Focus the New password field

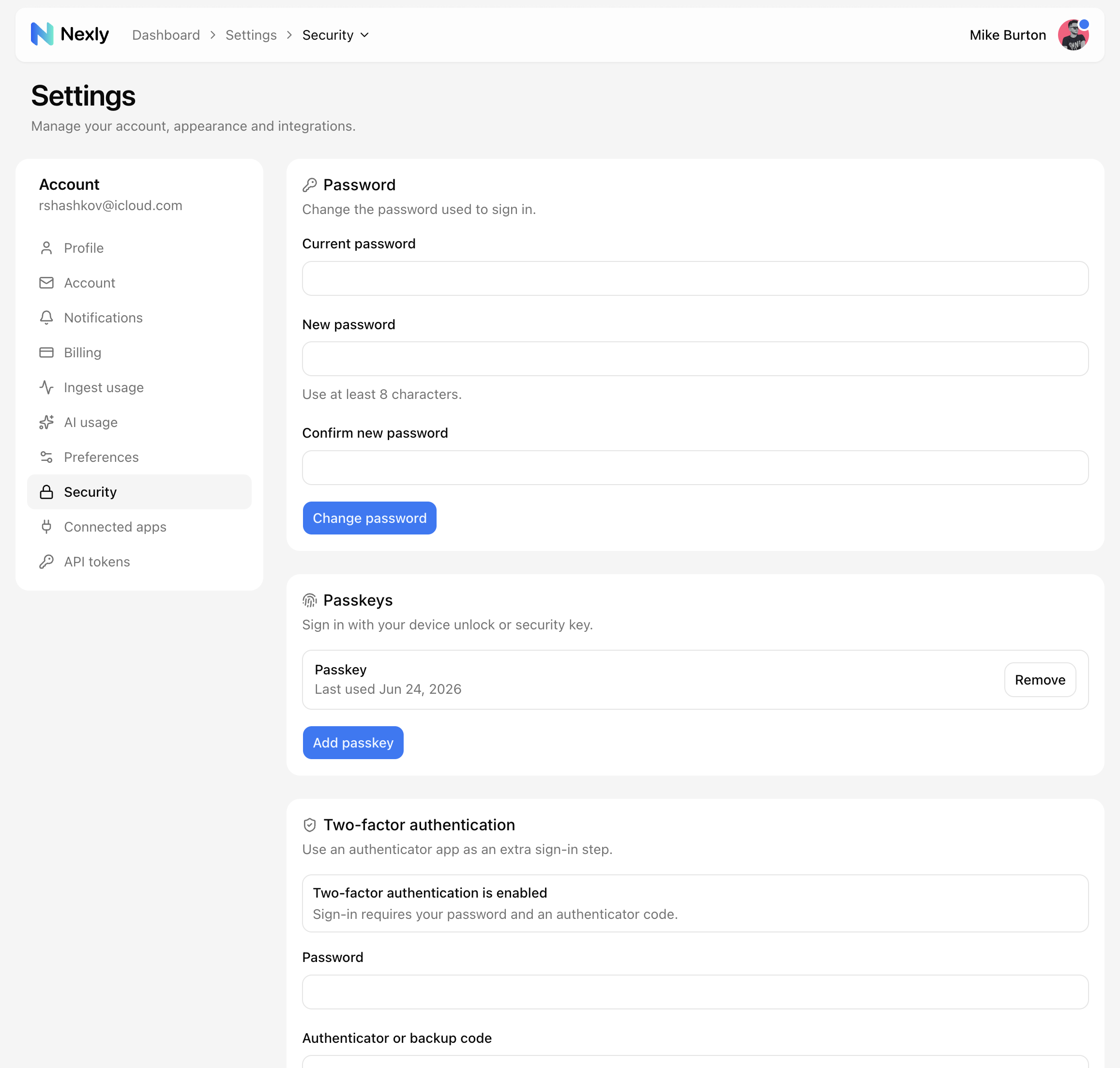click(x=695, y=359)
